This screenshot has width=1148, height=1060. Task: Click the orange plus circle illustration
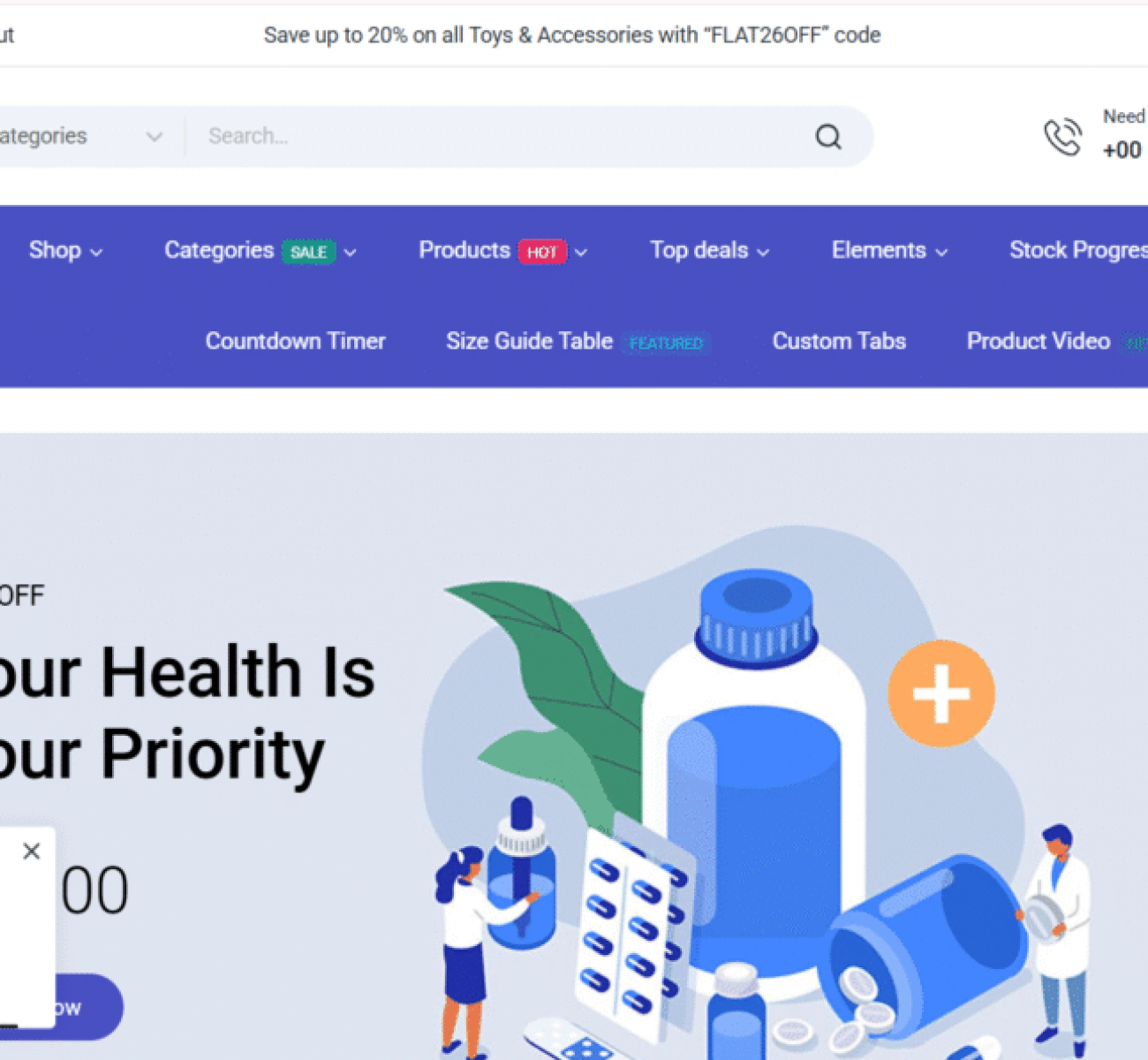pyautogui.click(x=941, y=693)
